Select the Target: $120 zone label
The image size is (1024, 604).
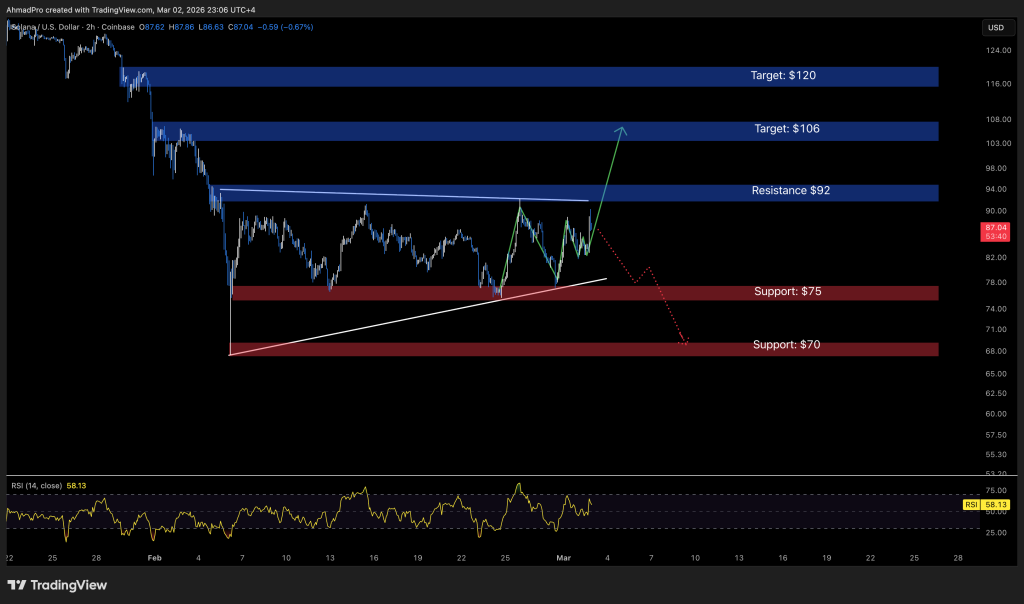click(x=785, y=76)
